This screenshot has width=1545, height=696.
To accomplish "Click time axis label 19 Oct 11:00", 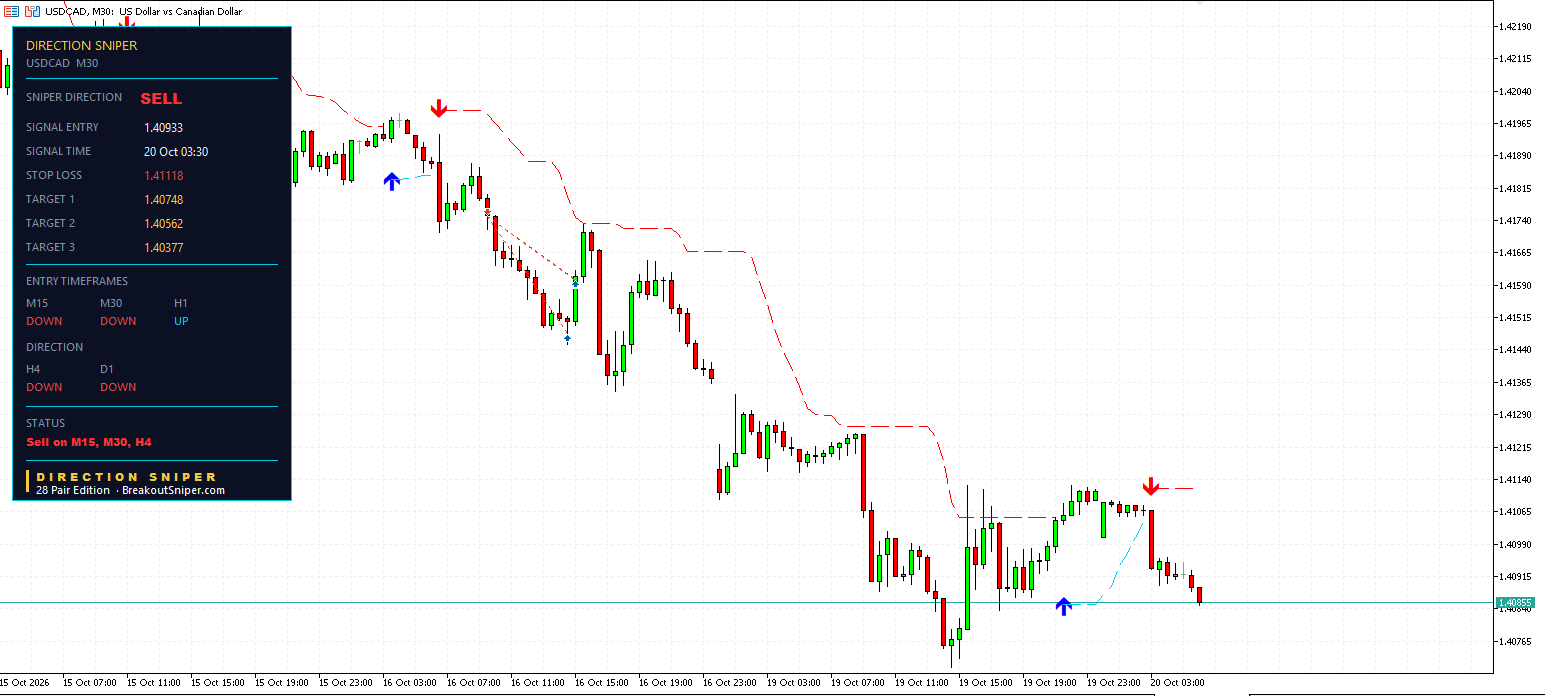I will pyautogui.click(x=922, y=683).
